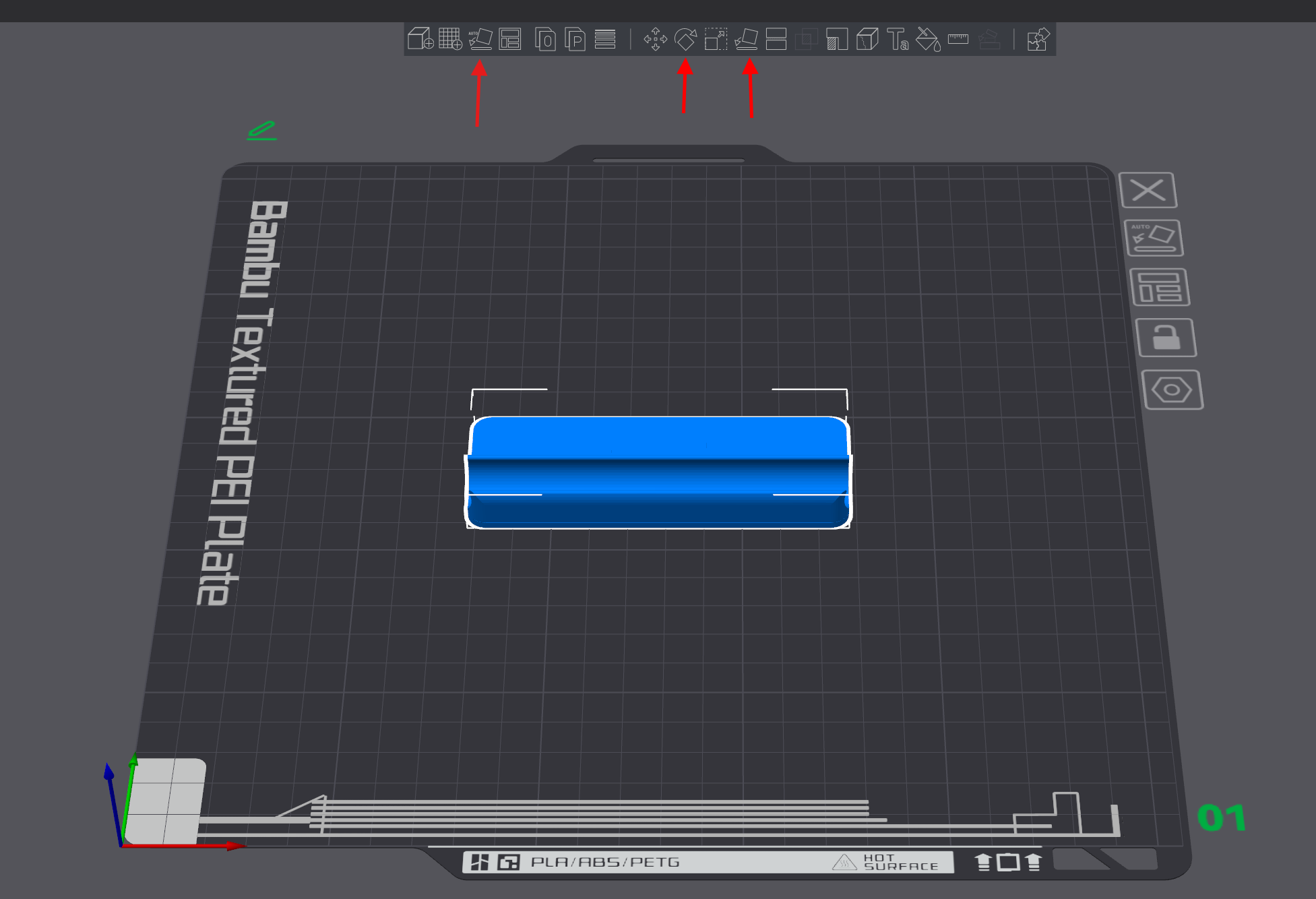Screen dimensions: 1316x899
Task: Activate the Move tool
Action: pos(655,39)
